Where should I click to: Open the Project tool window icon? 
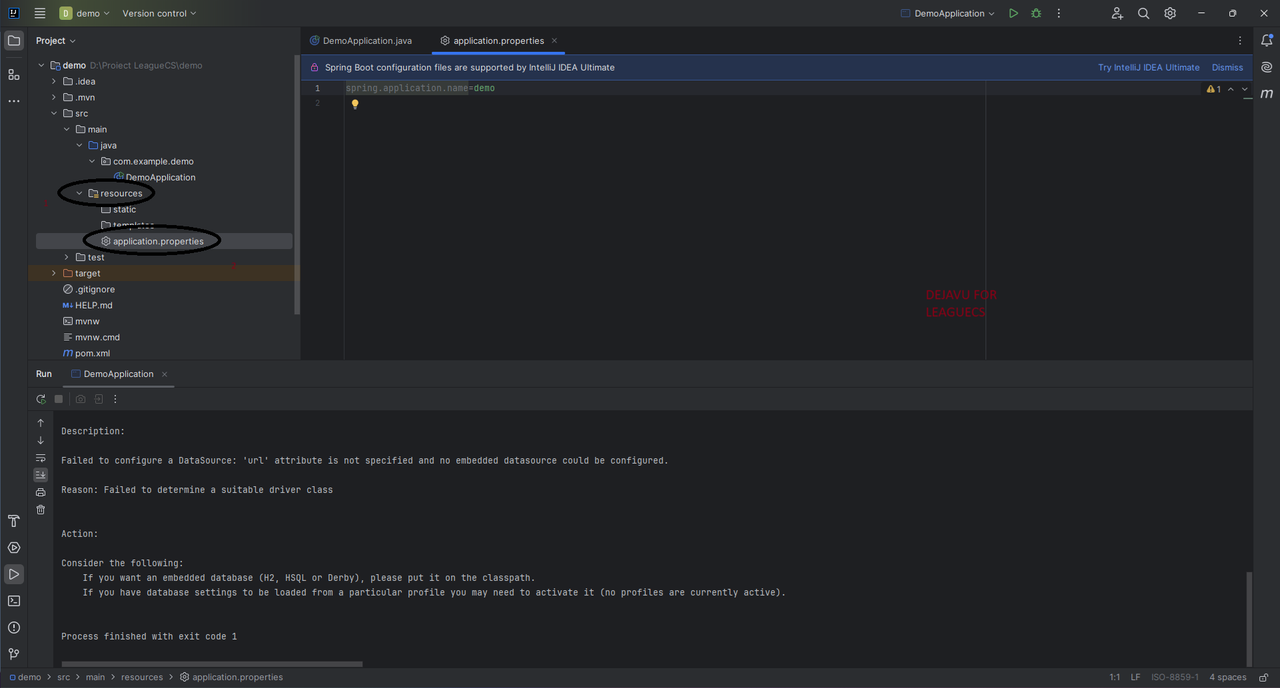point(14,41)
